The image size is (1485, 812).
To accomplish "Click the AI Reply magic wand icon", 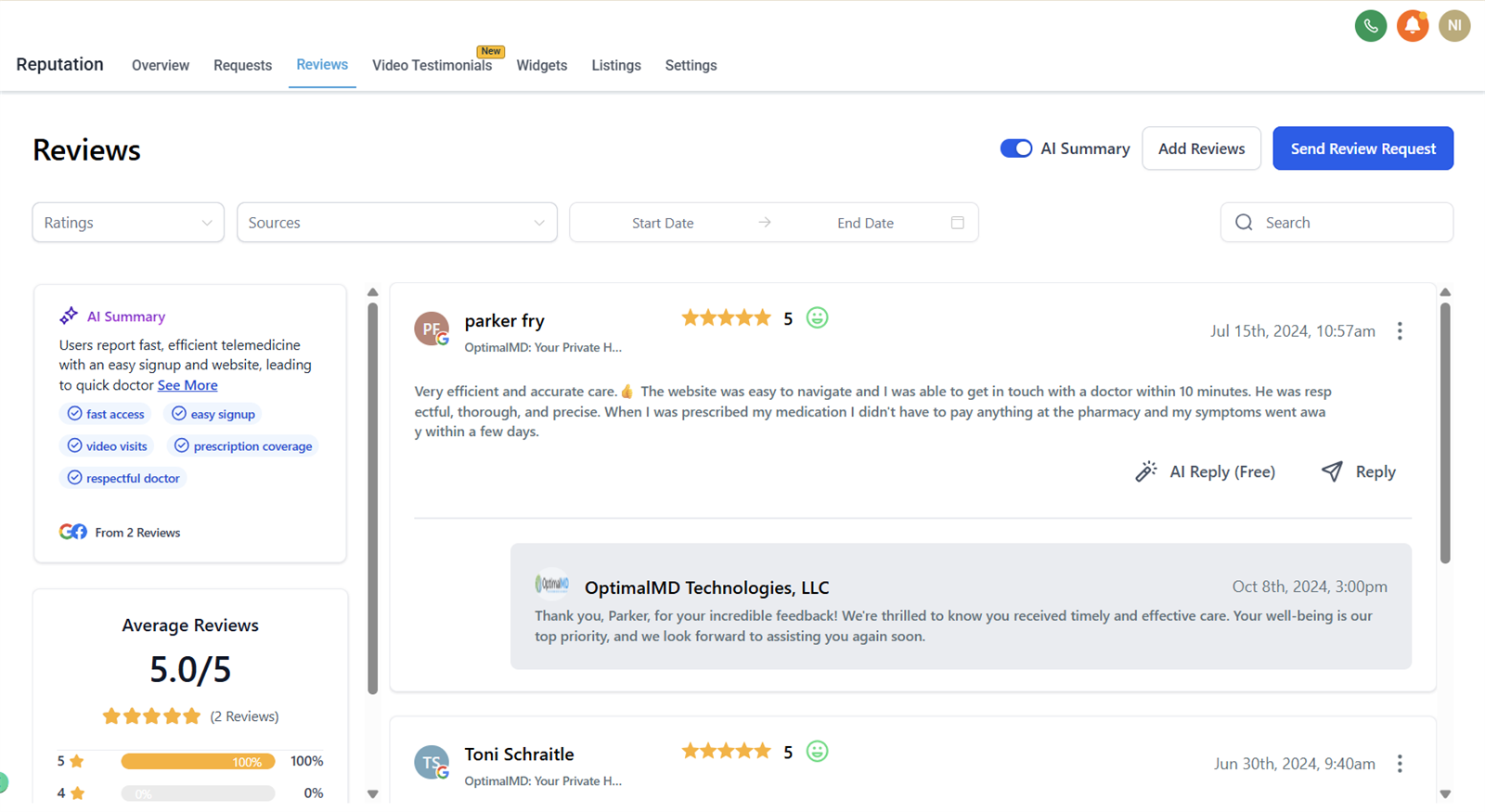I will pos(1146,471).
